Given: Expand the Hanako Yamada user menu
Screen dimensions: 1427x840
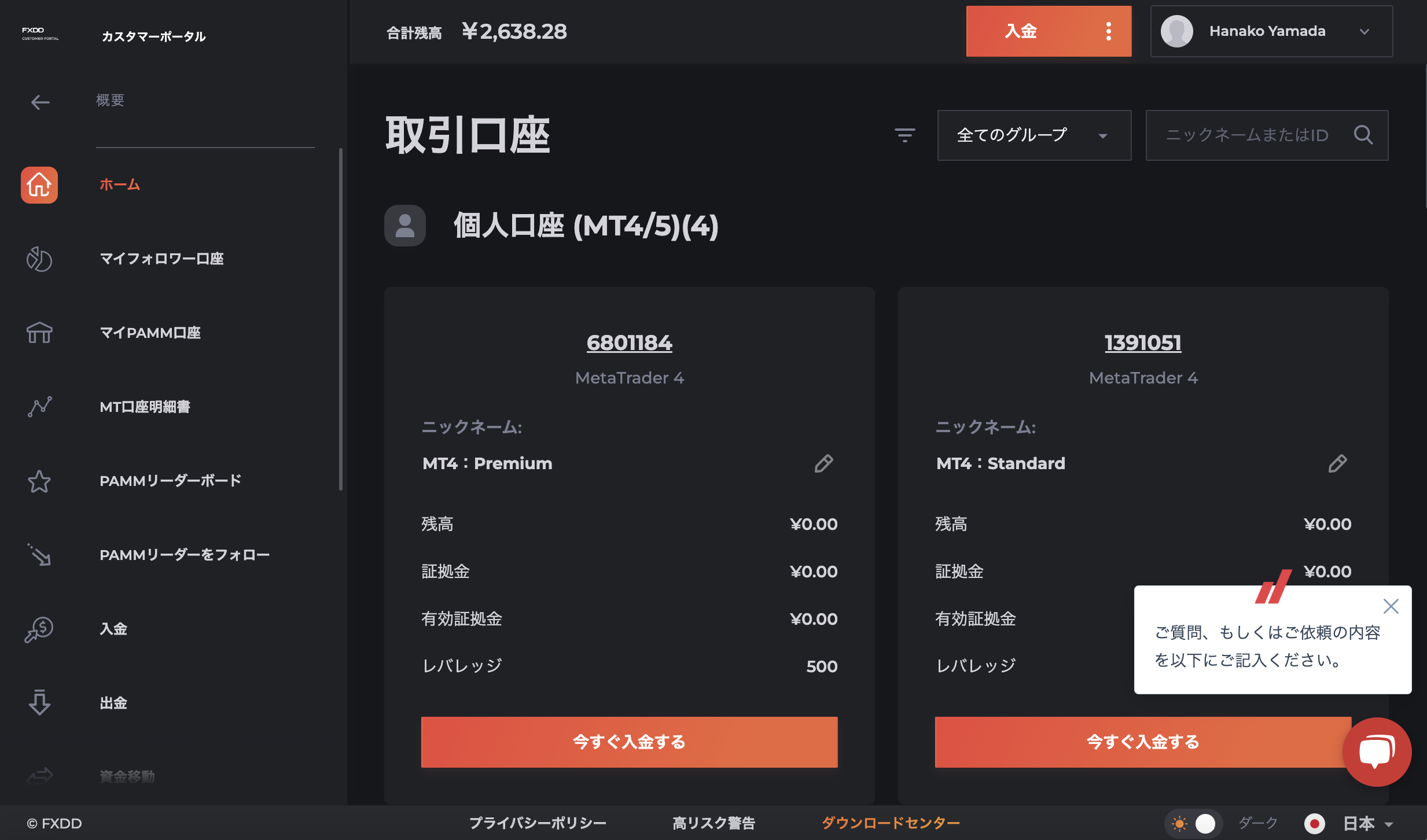Looking at the screenshot, I should pos(1365,31).
